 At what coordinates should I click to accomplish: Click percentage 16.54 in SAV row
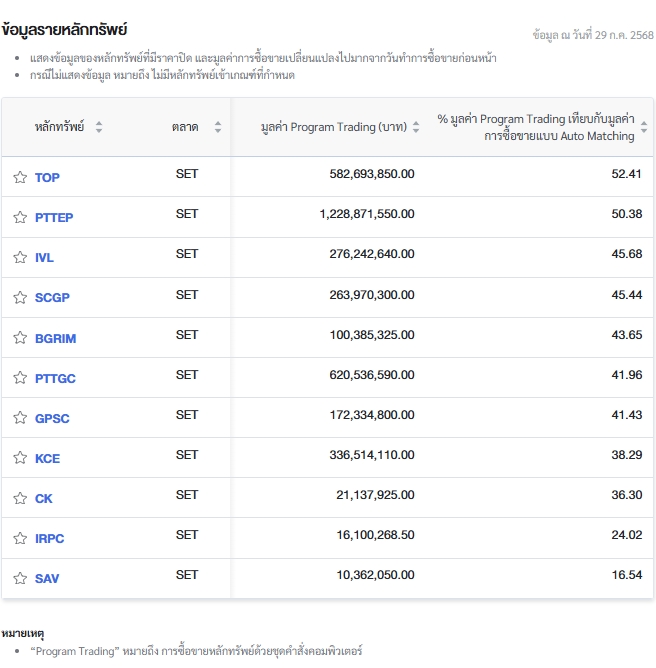coord(627,575)
